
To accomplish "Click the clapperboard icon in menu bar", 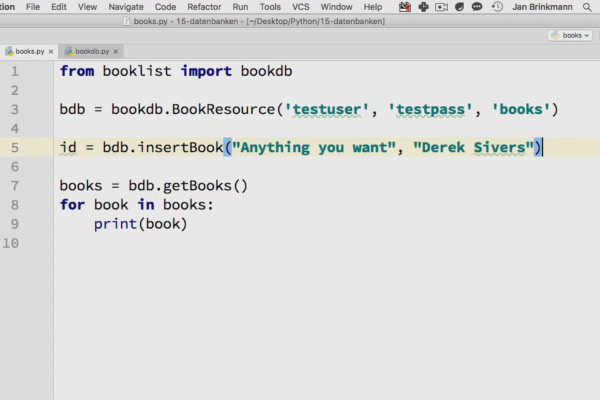I will pos(404,7).
